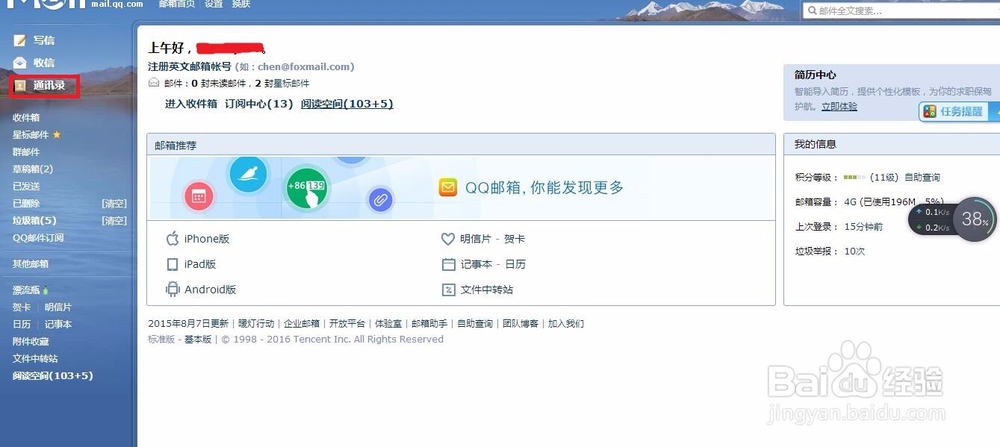Image resolution: width=1000 pixels, height=447 pixels.
Task: Click underlined 阅读空间(103+5) in main area
Action: pyautogui.click(x=347, y=104)
